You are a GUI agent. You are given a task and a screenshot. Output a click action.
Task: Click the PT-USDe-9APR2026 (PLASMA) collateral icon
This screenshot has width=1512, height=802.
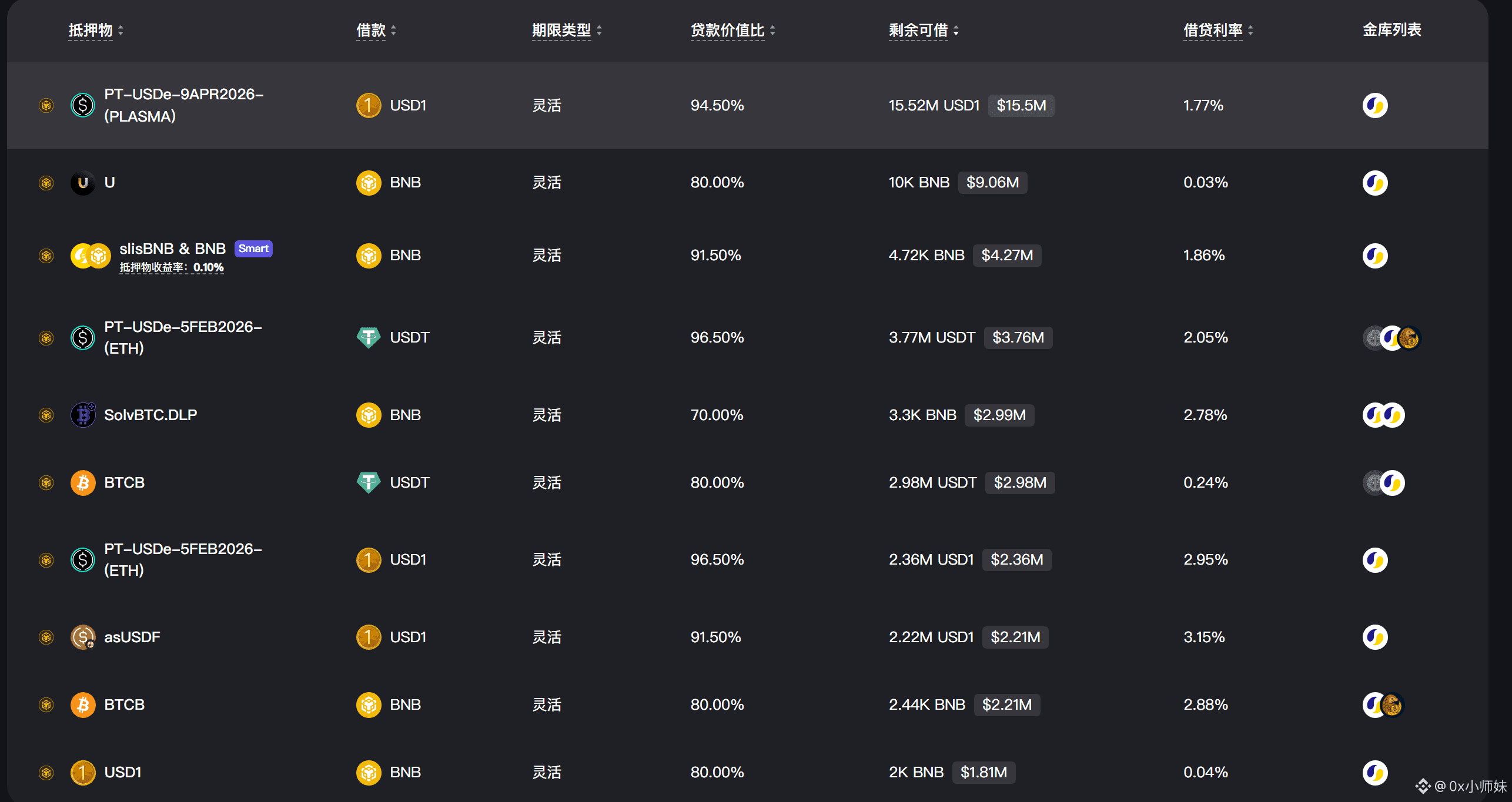click(82, 105)
